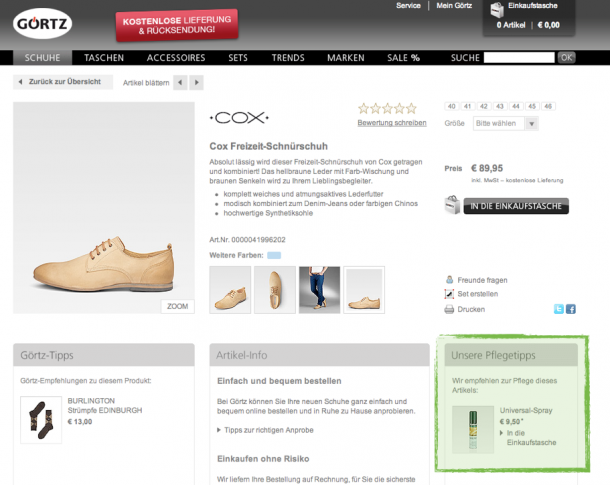Select the side-view shoe thumbnail
Viewport: 610px width, 485px height.
point(364,290)
